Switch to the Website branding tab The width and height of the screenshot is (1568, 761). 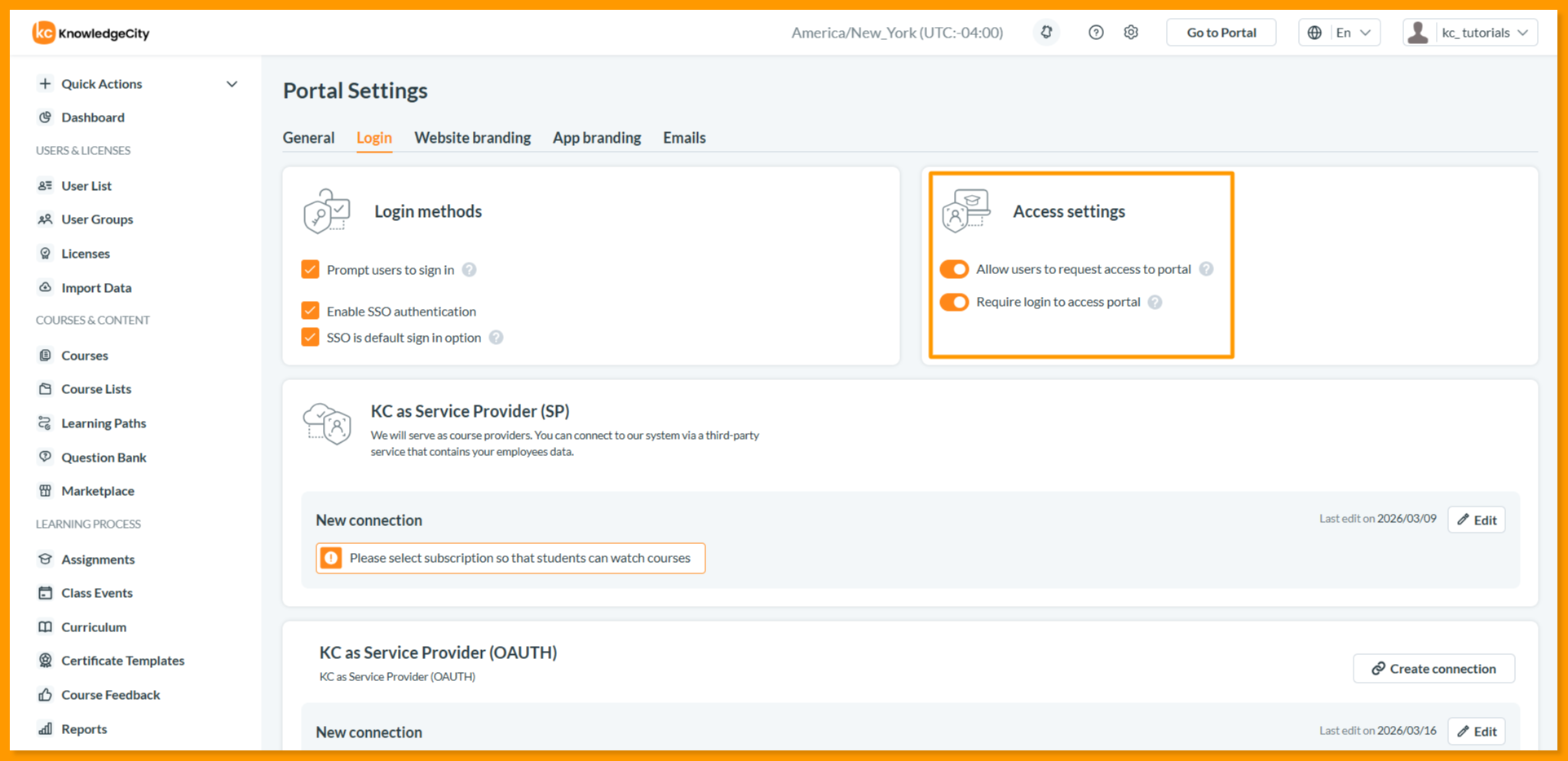[x=472, y=138]
